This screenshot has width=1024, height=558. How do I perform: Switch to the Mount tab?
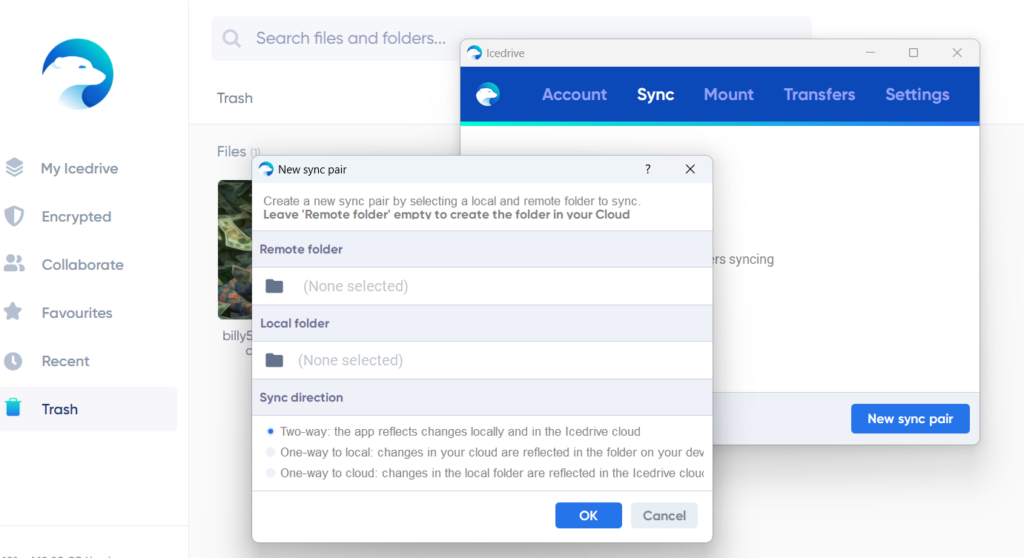pos(728,95)
